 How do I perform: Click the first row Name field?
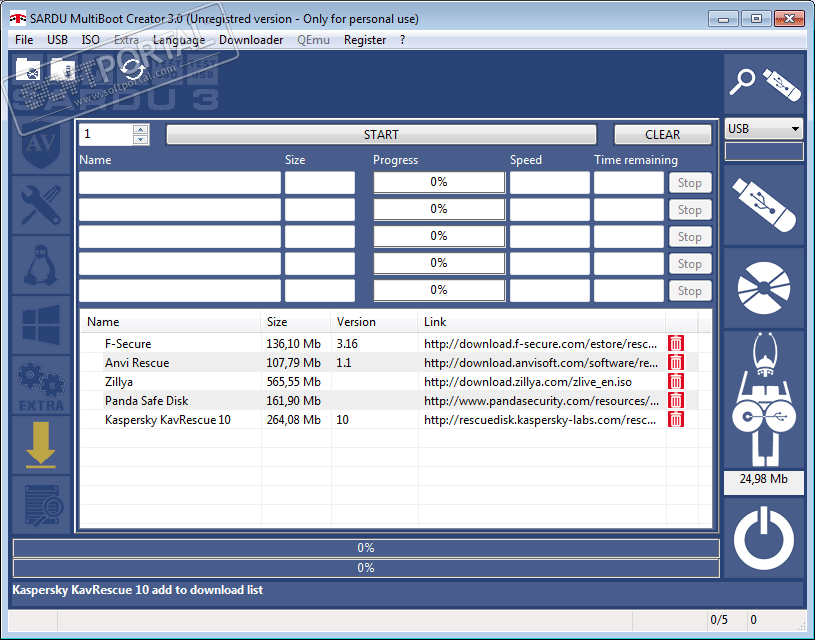pyautogui.click(x=180, y=182)
